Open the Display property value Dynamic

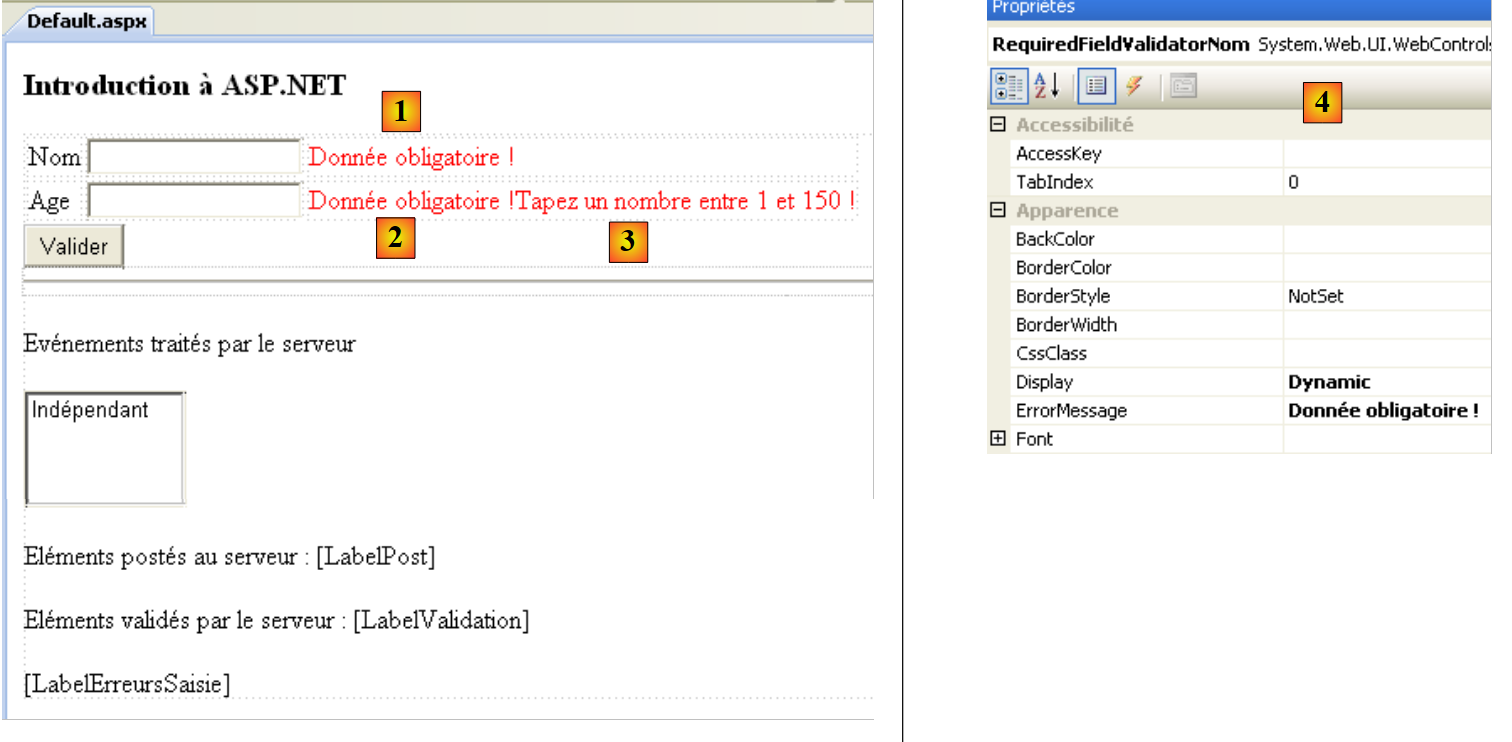click(1386, 382)
